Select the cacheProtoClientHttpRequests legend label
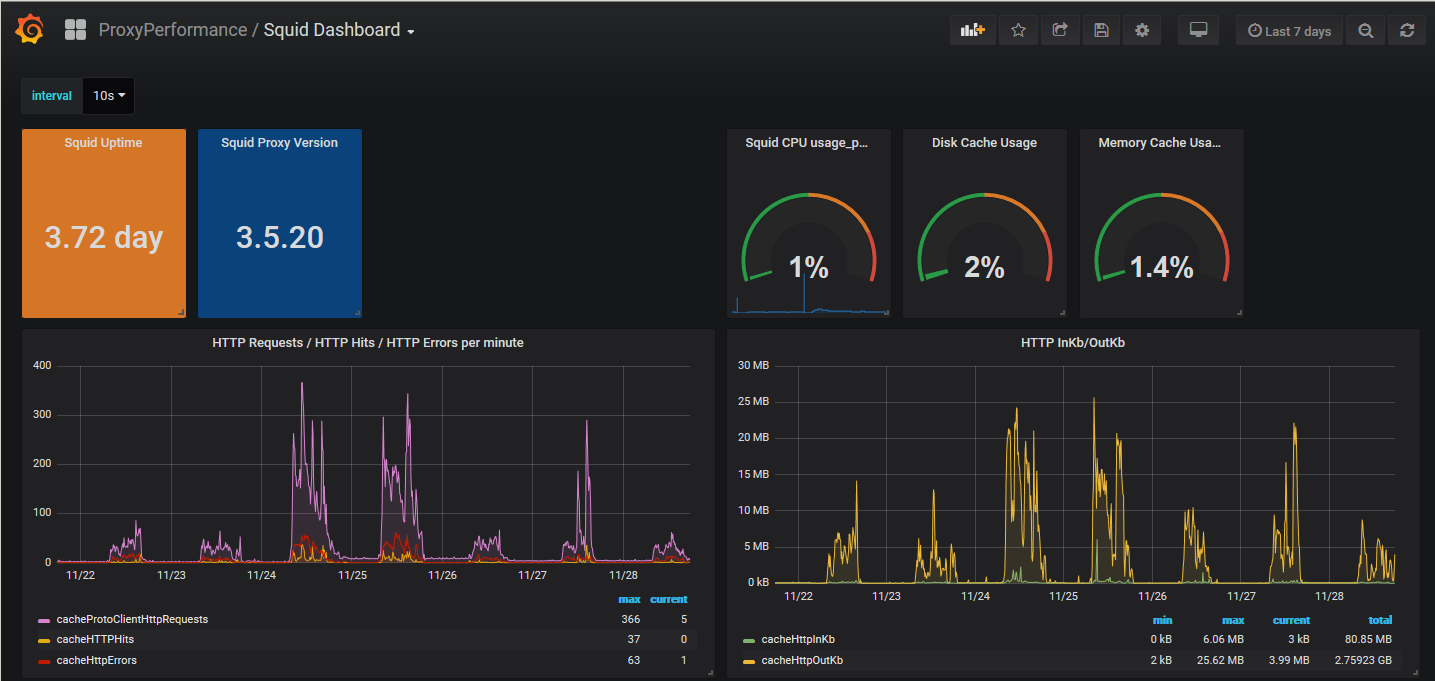1435x681 pixels. point(131,618)
